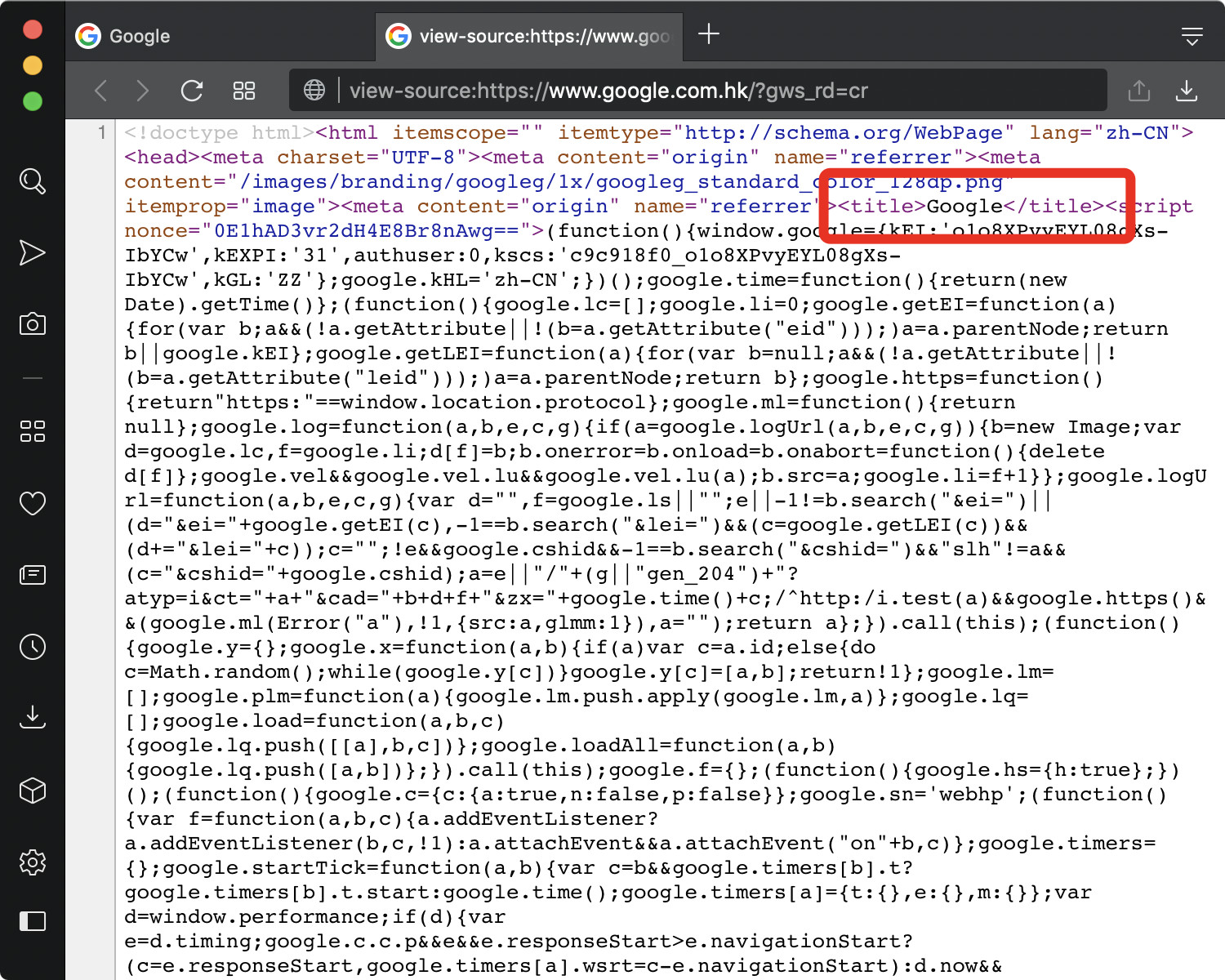Open Downloads icon in the sidebar
This screenshot has height=980, width=1225.
coord(32,717)
